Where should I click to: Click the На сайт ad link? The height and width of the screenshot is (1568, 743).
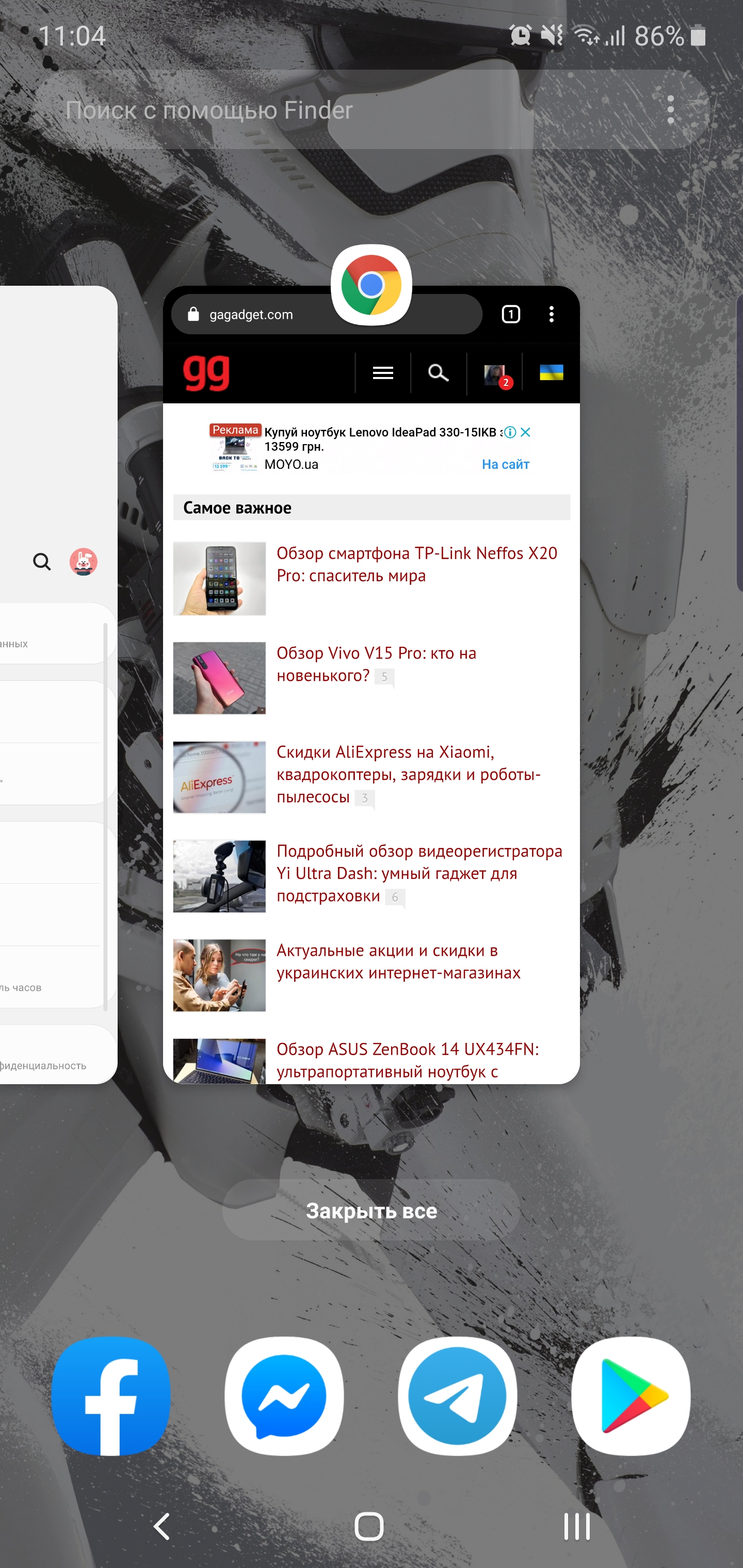coord(505,464)
